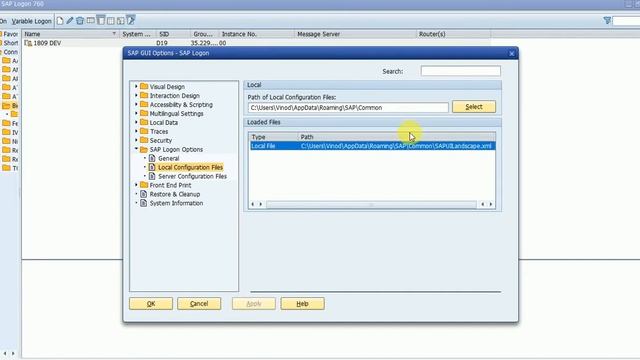Viewport: 640px width, 360px height.
Task: Click the filter funnel icon in SAP Logon
Action: 607,20
